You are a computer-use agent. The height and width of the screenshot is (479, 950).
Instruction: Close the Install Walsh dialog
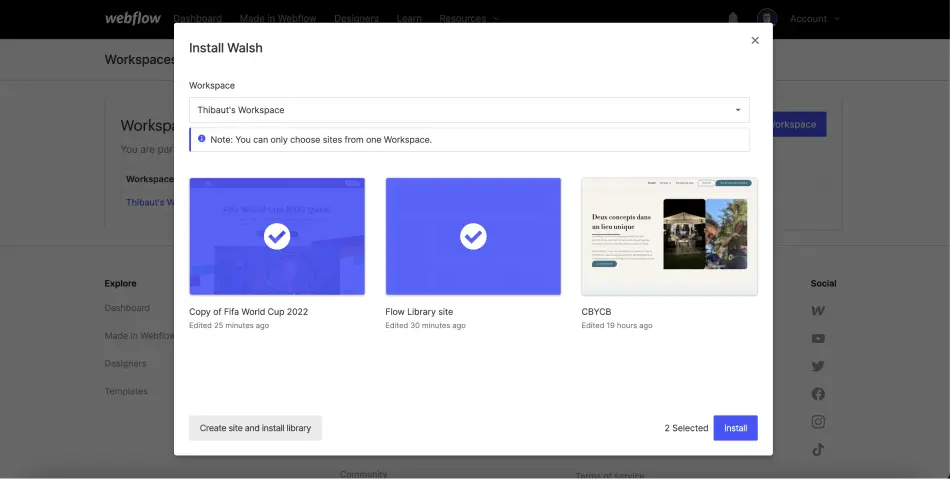(x=755, y=41)
